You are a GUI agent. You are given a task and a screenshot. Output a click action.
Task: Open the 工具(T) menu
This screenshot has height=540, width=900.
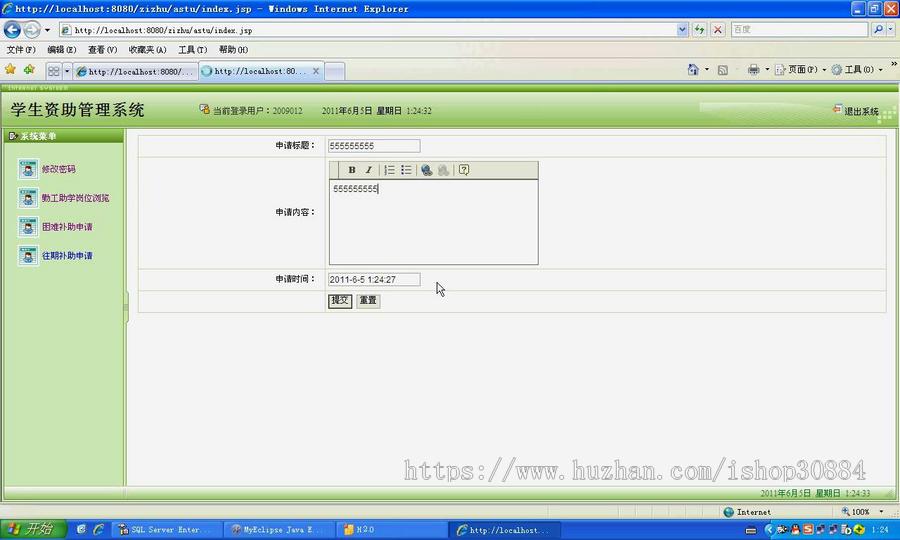pos(192,50)
